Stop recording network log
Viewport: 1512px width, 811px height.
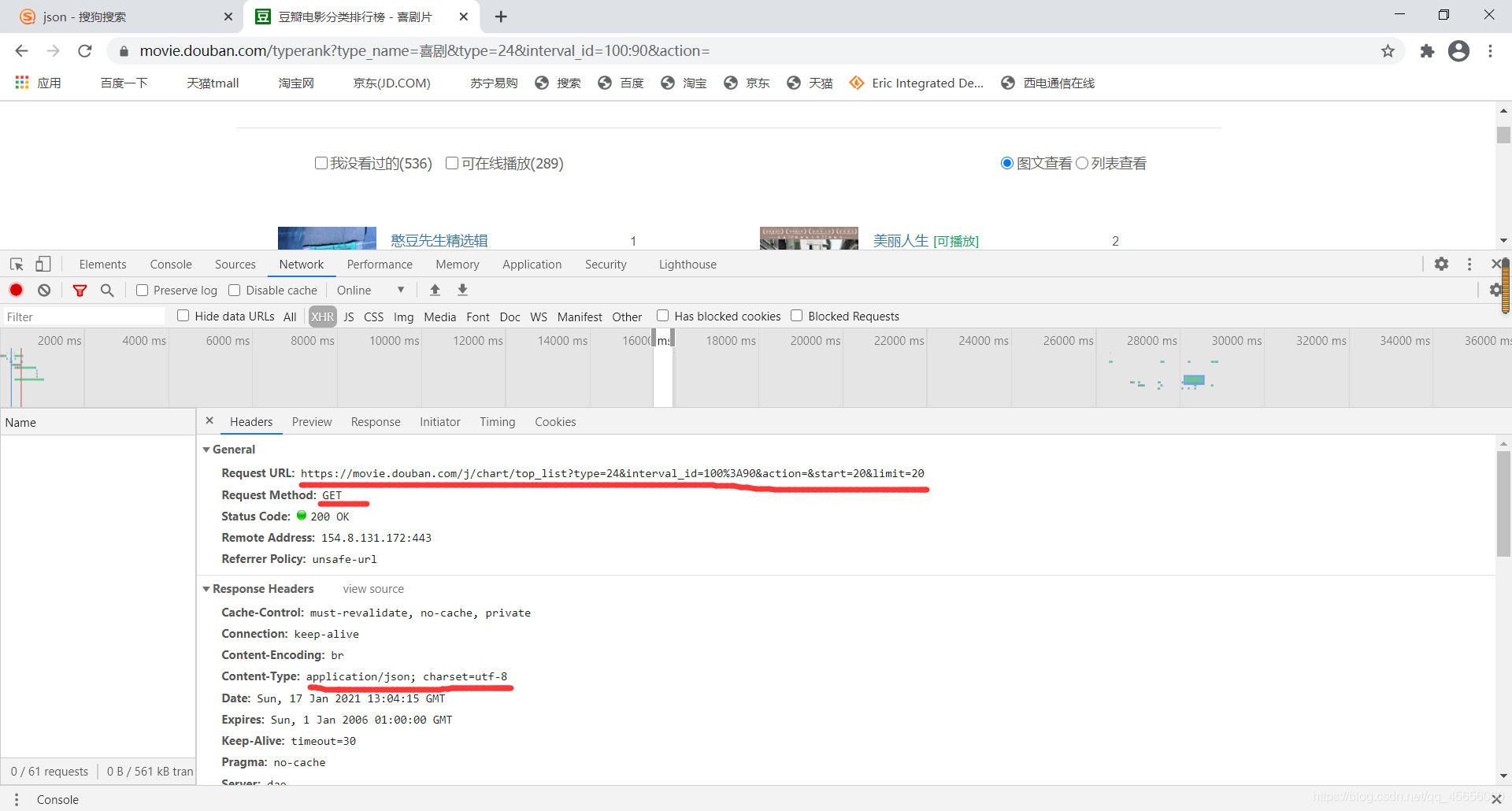click(16, 290)
